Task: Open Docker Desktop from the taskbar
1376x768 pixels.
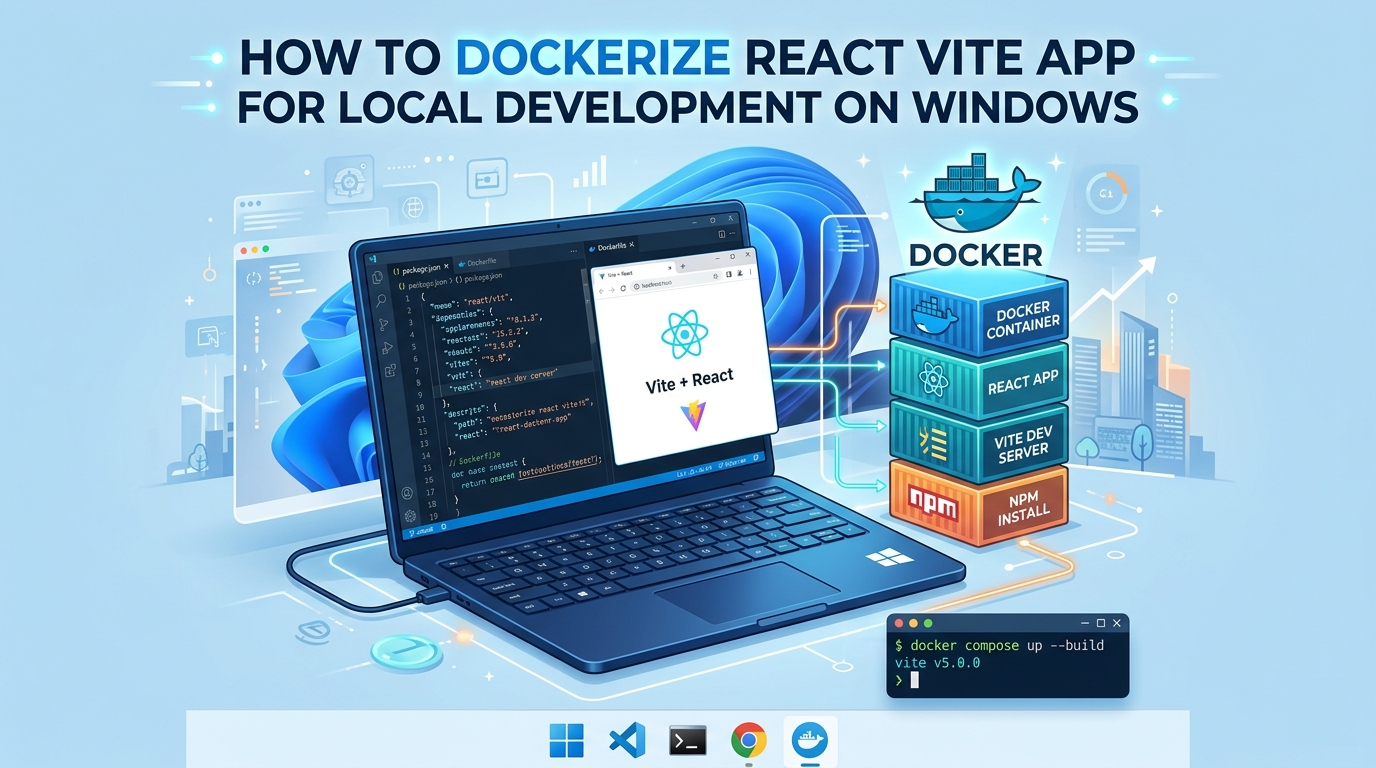Action: [x=810, y=741]
